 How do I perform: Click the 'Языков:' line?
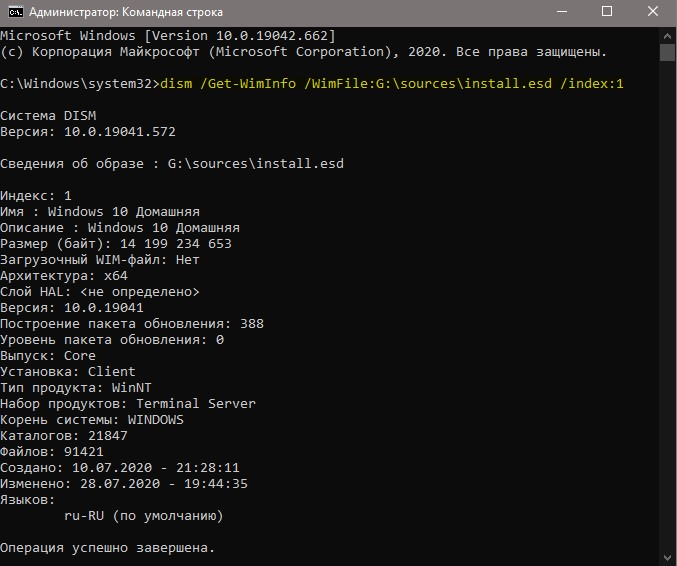(28, 500)
